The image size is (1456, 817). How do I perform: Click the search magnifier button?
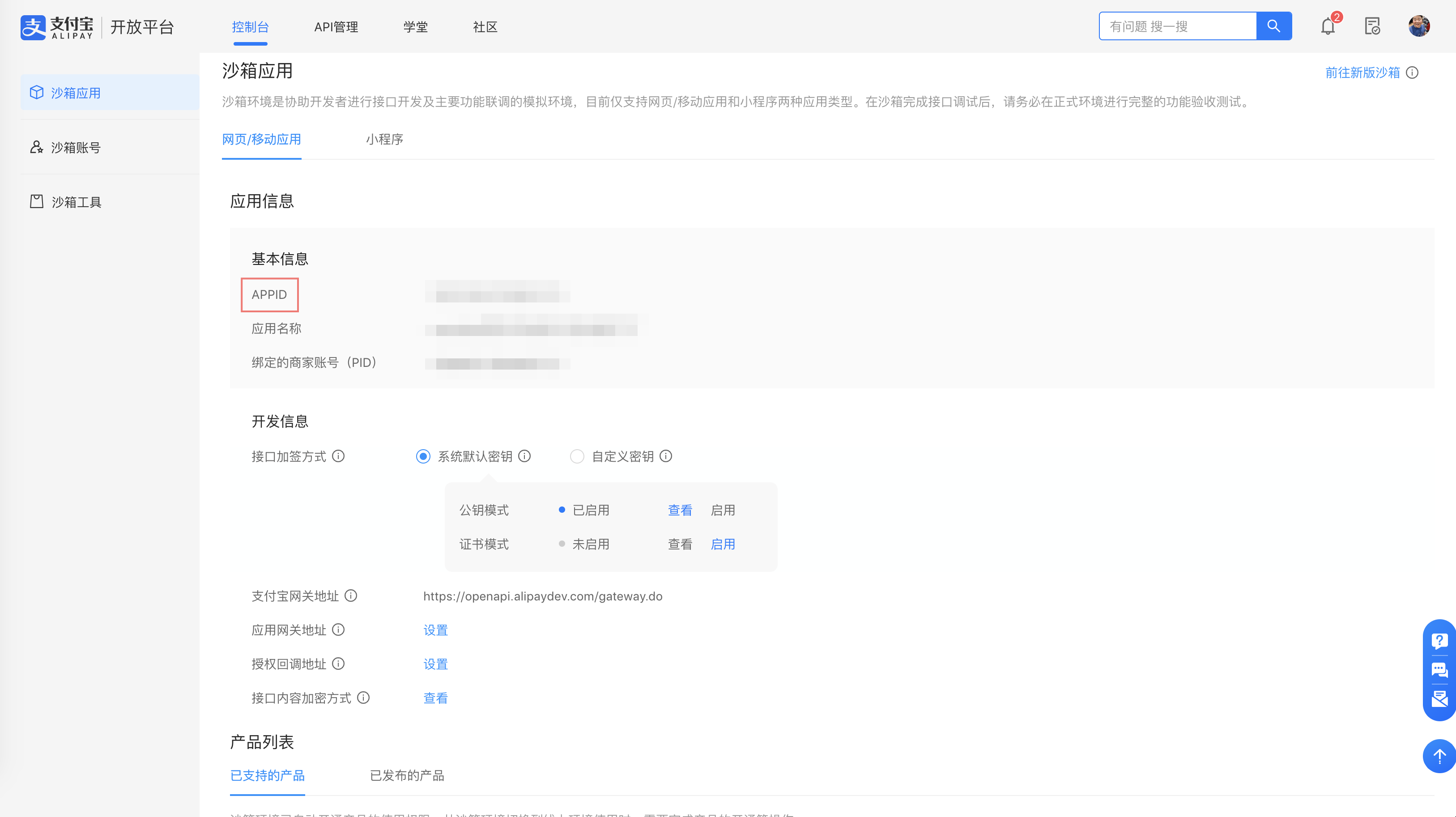pos(1273,26)
